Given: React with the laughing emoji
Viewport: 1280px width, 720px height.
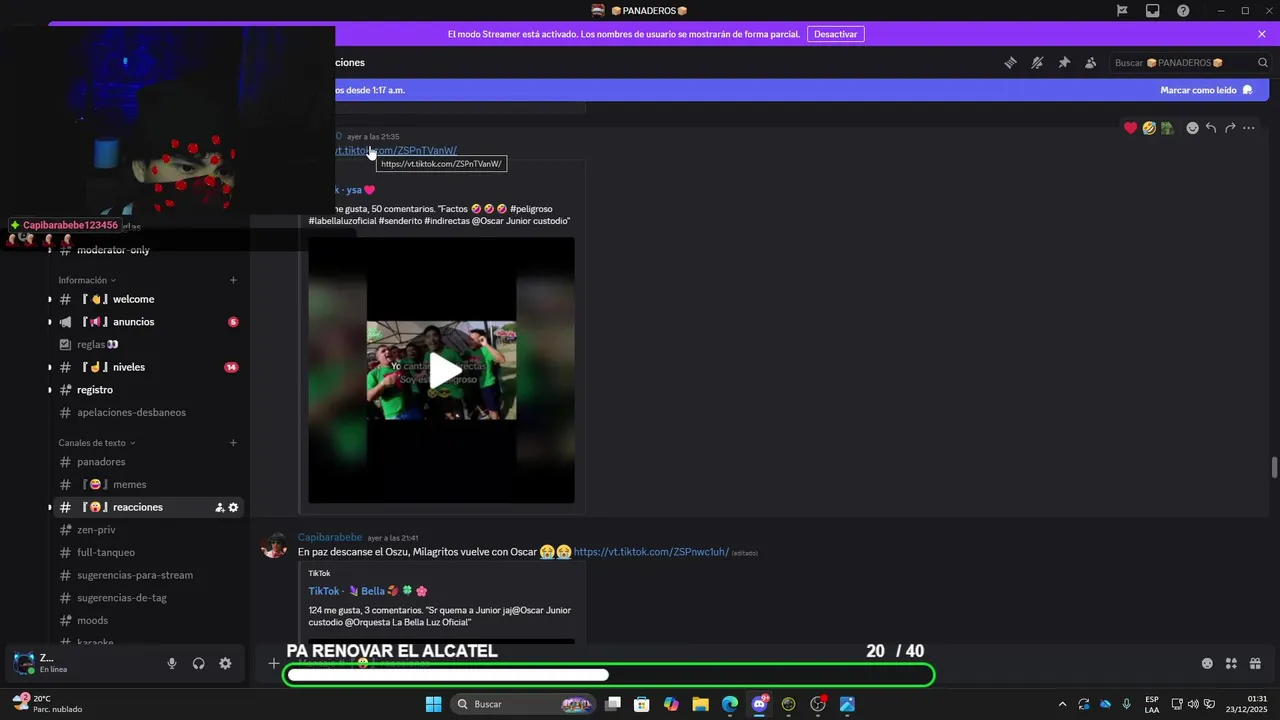Looking at the screenshot, I should coord(1149,128).
